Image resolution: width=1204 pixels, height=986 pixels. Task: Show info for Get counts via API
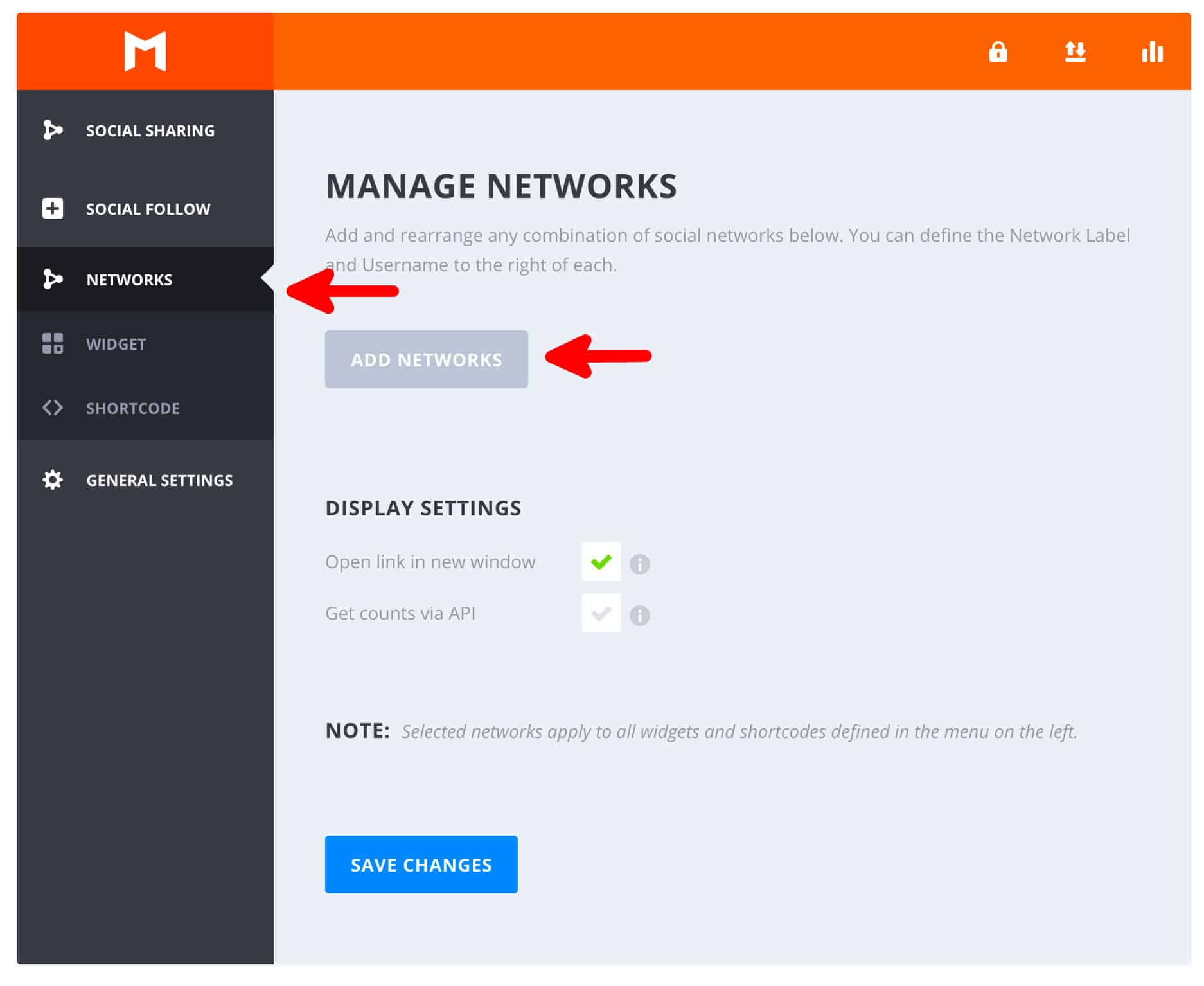[x=639, y=615]
